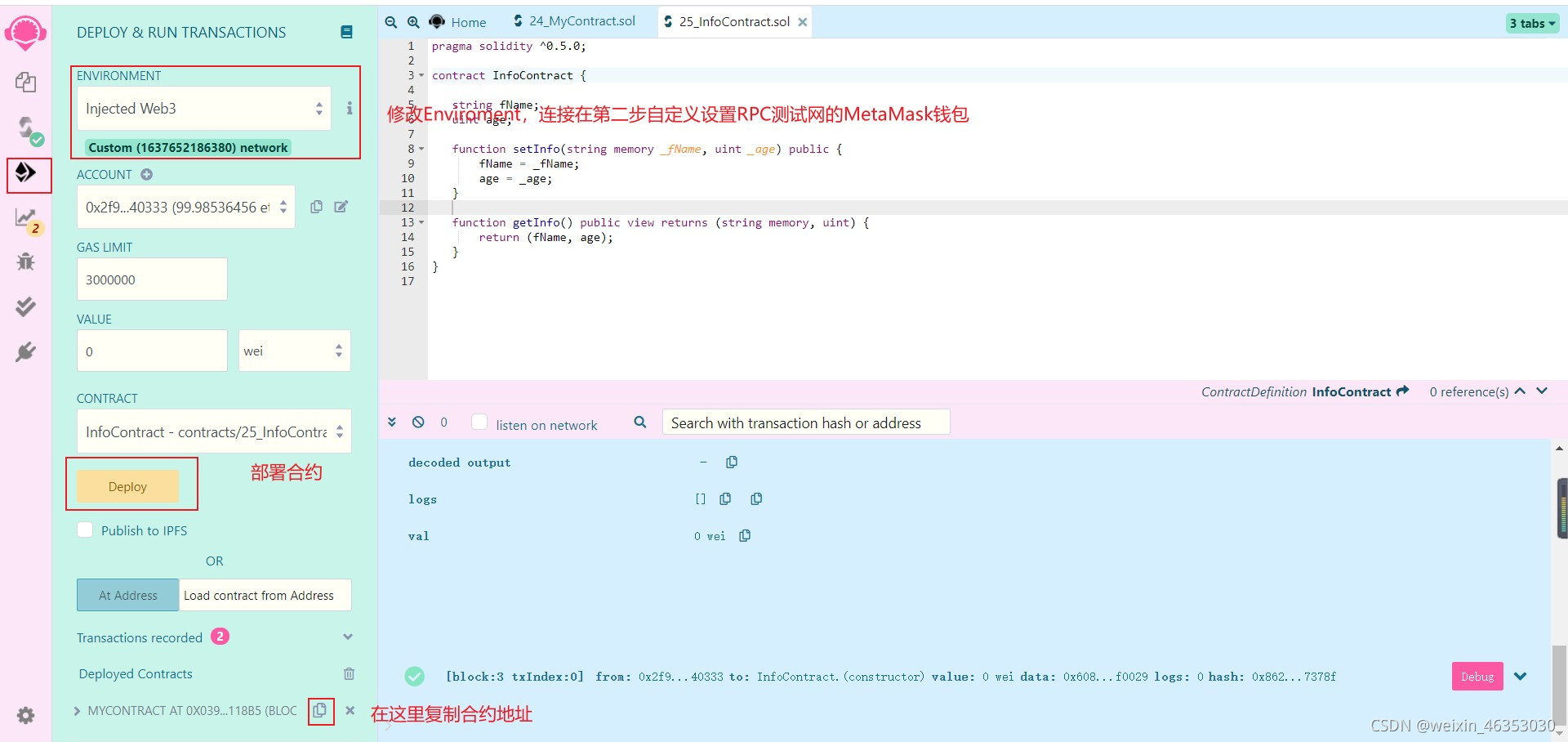Switch to Home tab
Screen dimensions: 1568x742
pos(458,22)
